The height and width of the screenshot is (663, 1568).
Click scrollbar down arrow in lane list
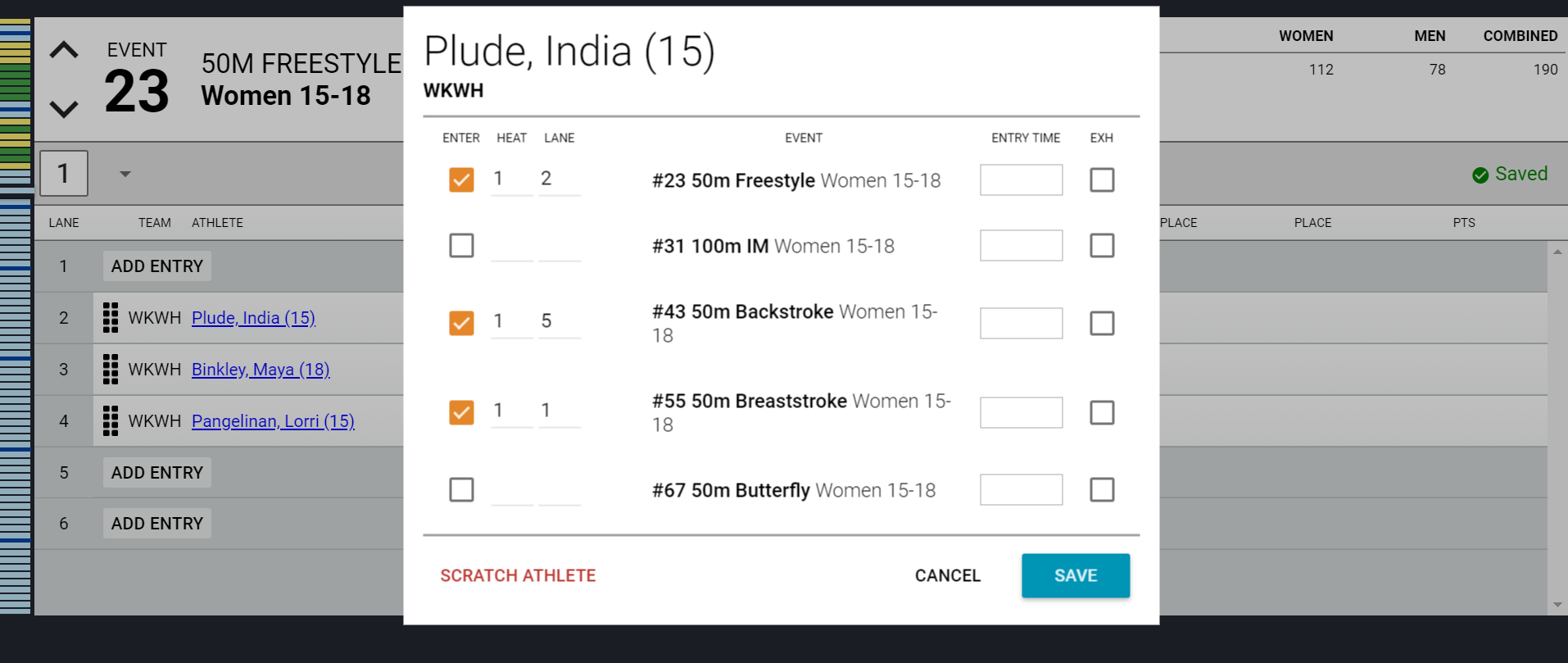[1557, 605]
